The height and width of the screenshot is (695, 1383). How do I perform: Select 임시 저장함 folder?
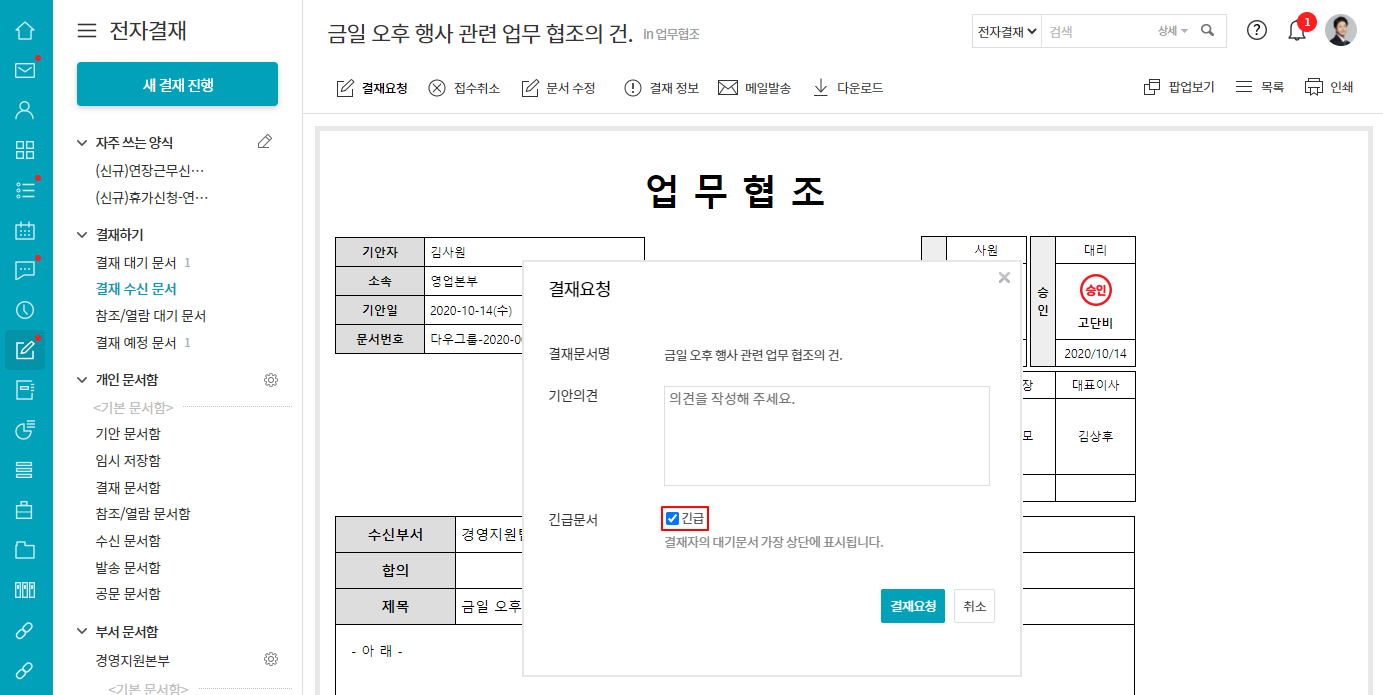[x=127, y=460]
